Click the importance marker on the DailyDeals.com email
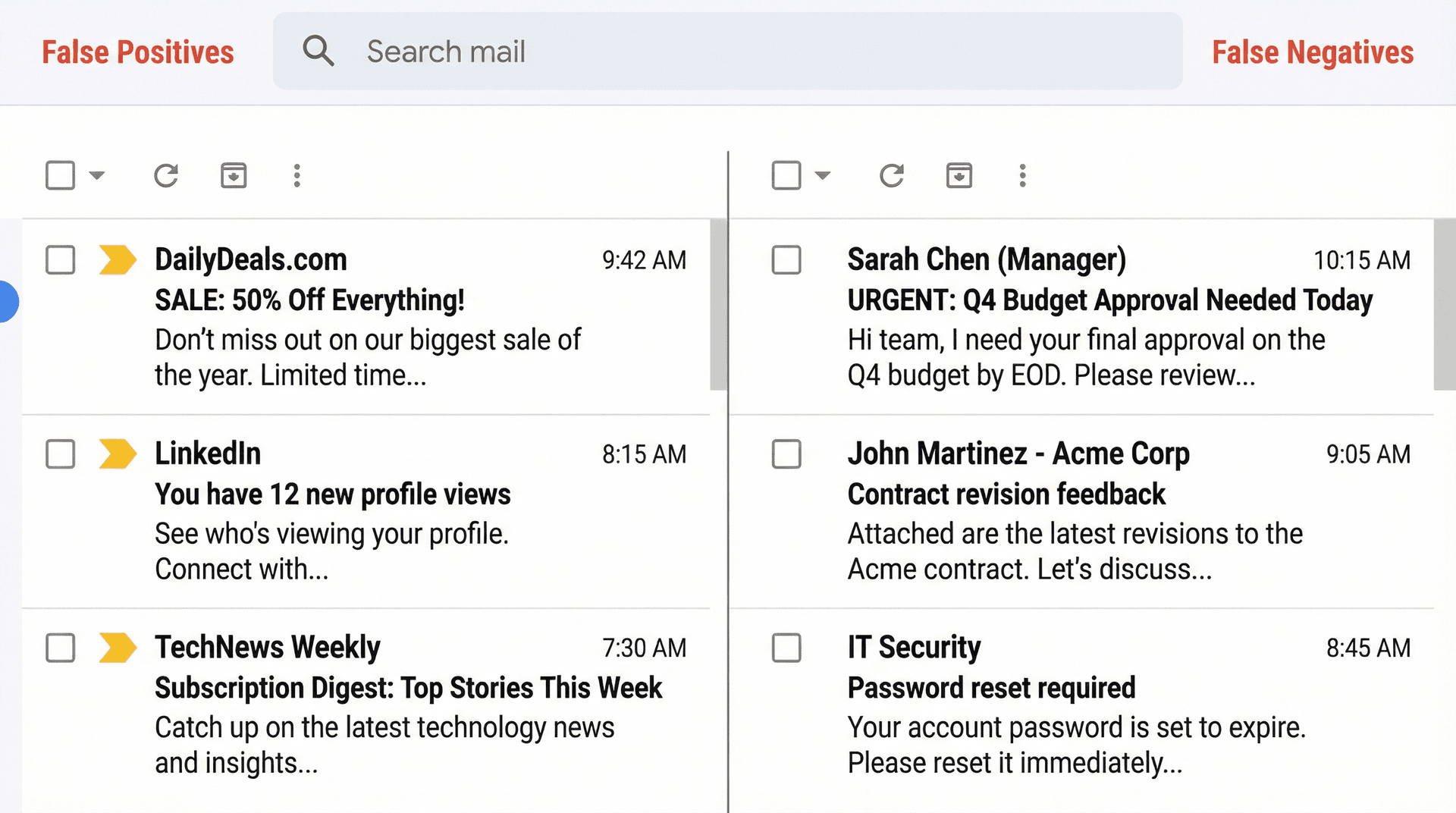The width and height of the screenshot is (1456, 813). point(118,259)
